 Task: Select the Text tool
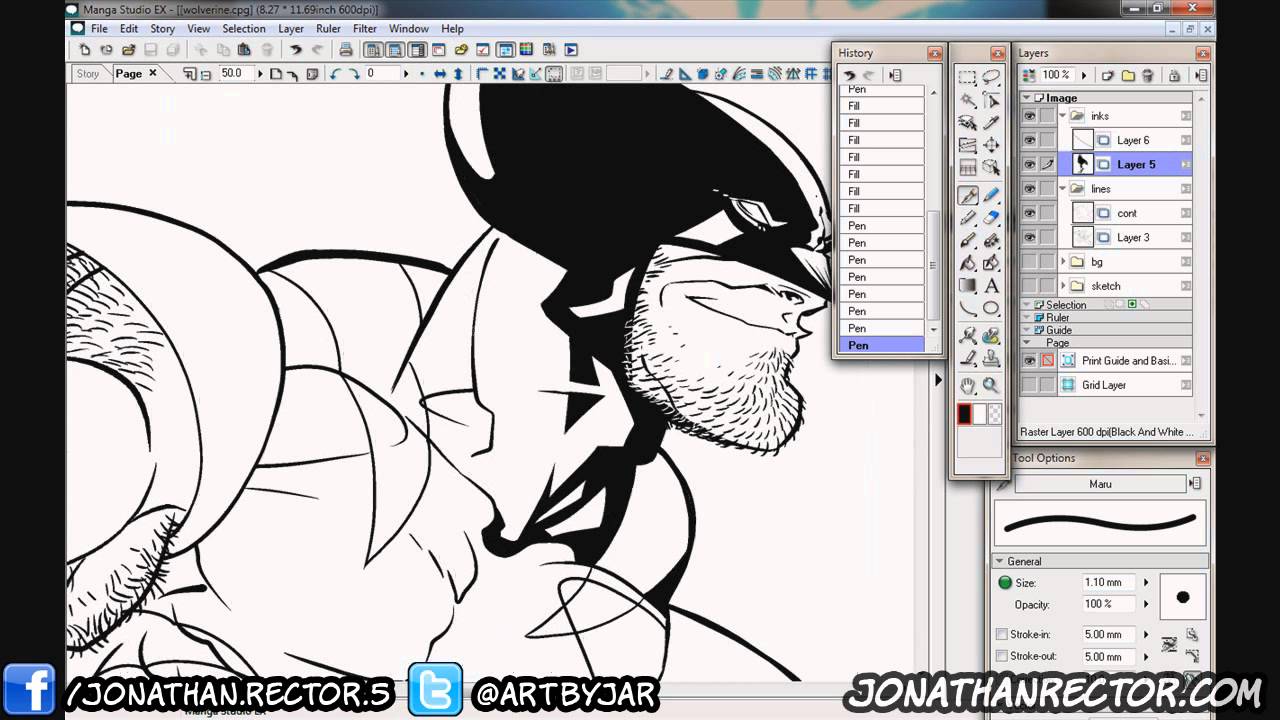coord(991,286)
